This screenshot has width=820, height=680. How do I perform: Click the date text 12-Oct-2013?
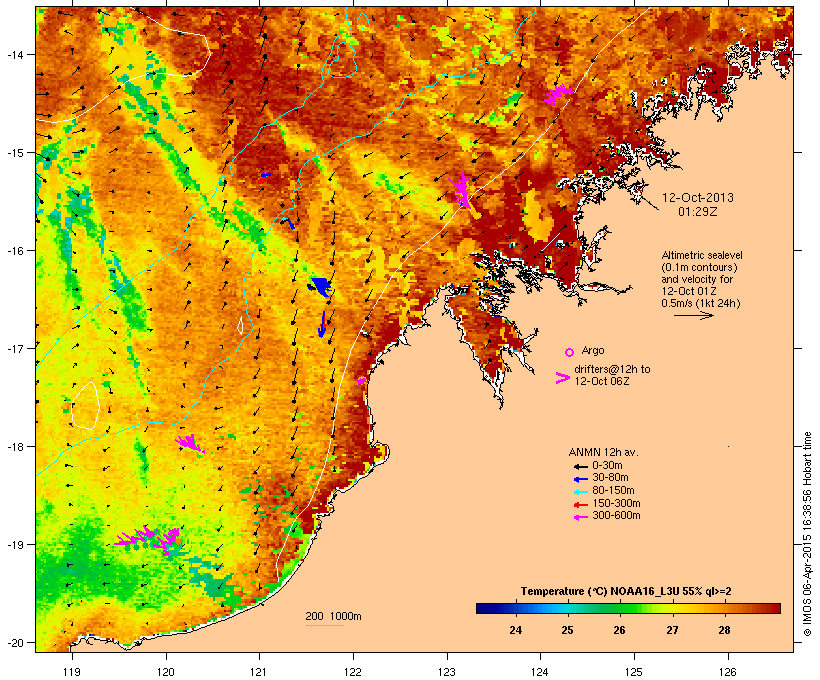tap(698, 198)
